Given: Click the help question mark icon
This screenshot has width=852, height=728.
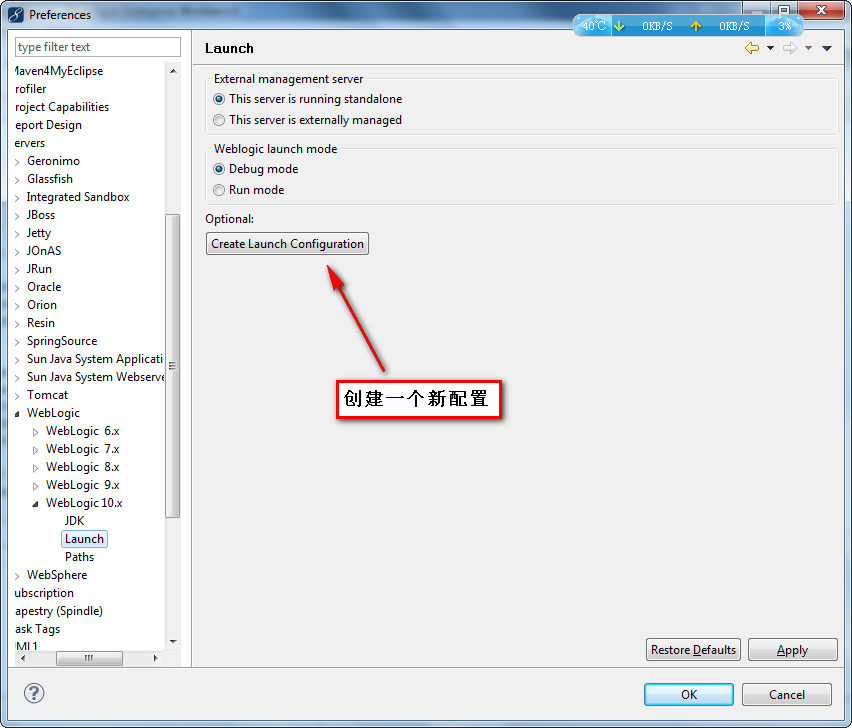Looking at the screenshot, I should pos(34,693).
